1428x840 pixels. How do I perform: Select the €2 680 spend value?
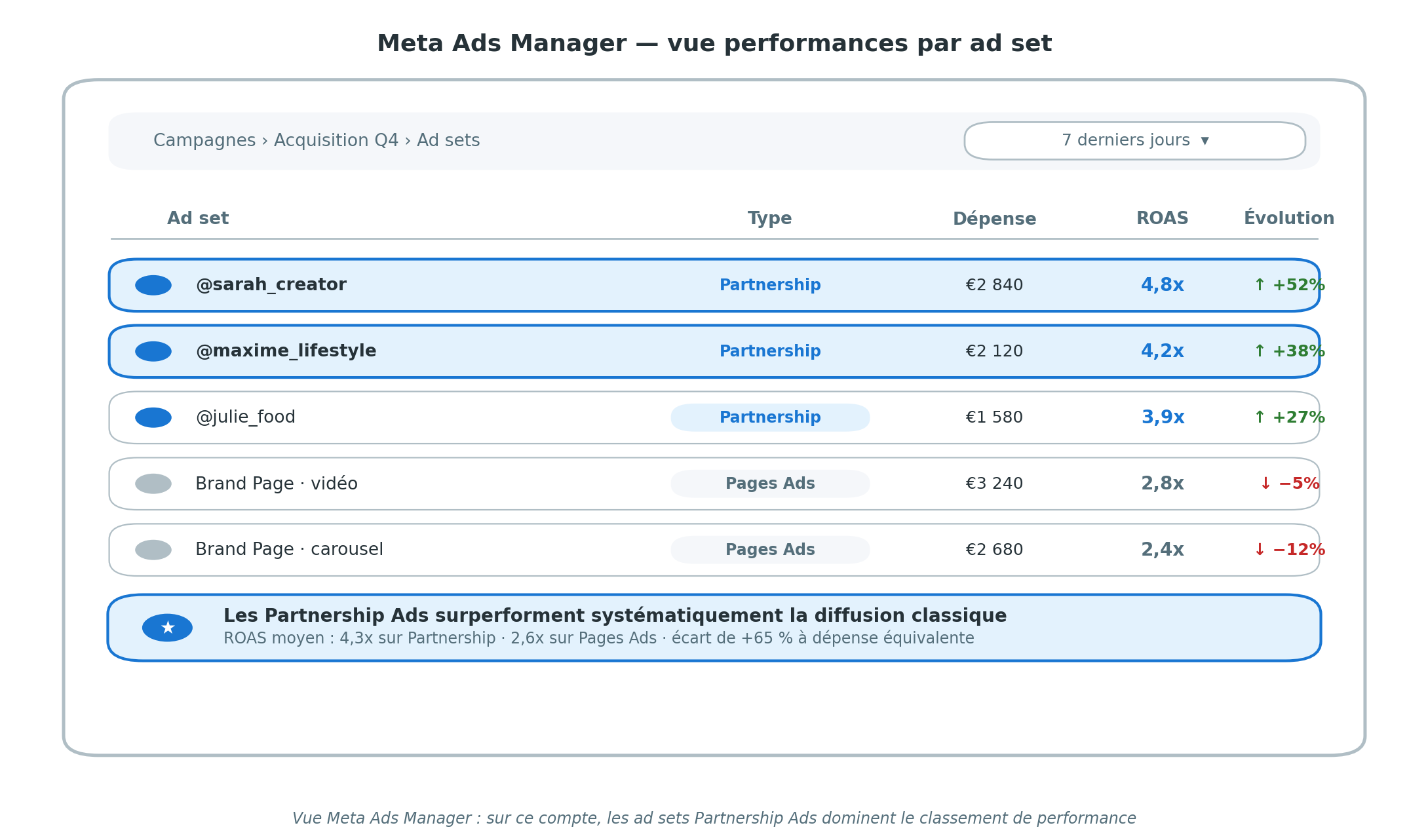pos(994,550)
